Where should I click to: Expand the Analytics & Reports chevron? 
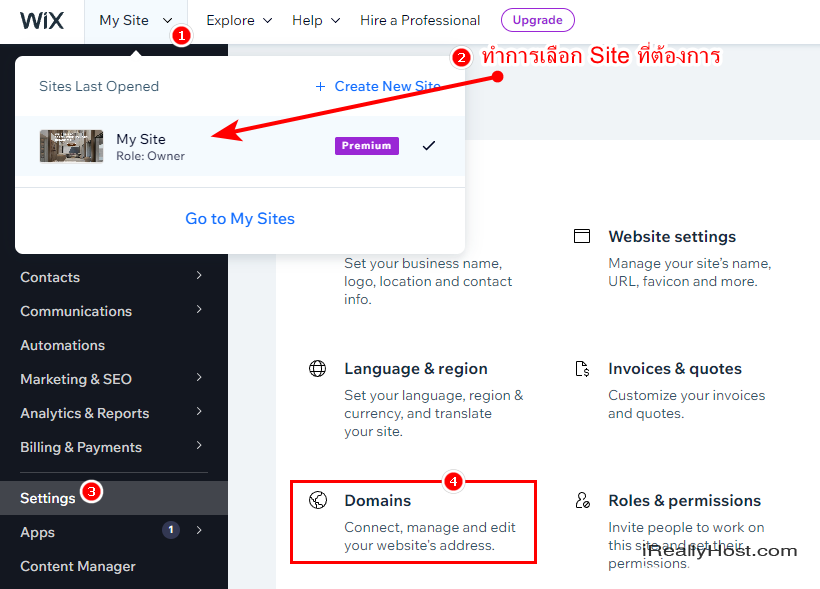pos(199,411)
